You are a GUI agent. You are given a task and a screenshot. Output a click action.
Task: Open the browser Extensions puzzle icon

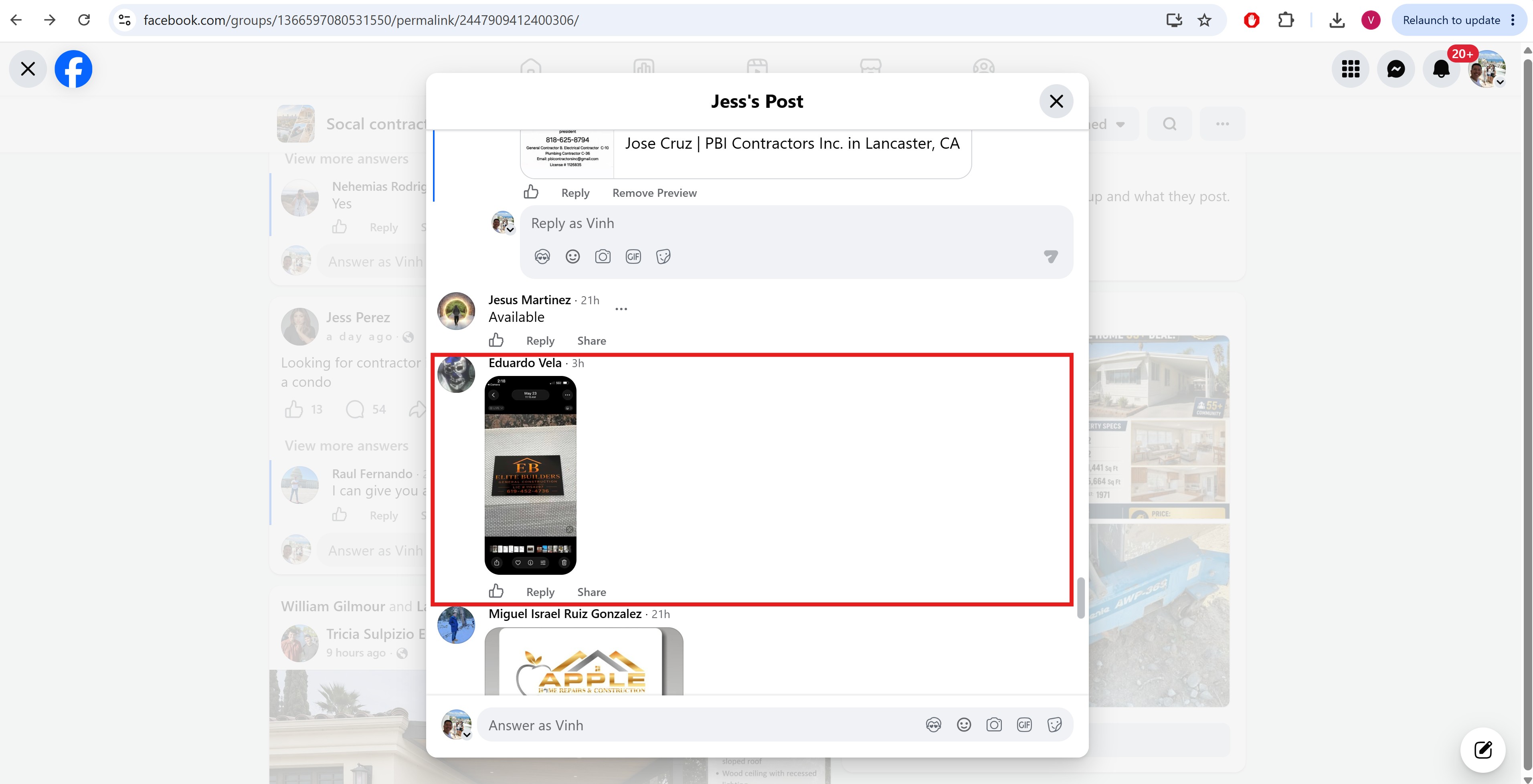click(1286, 20)
